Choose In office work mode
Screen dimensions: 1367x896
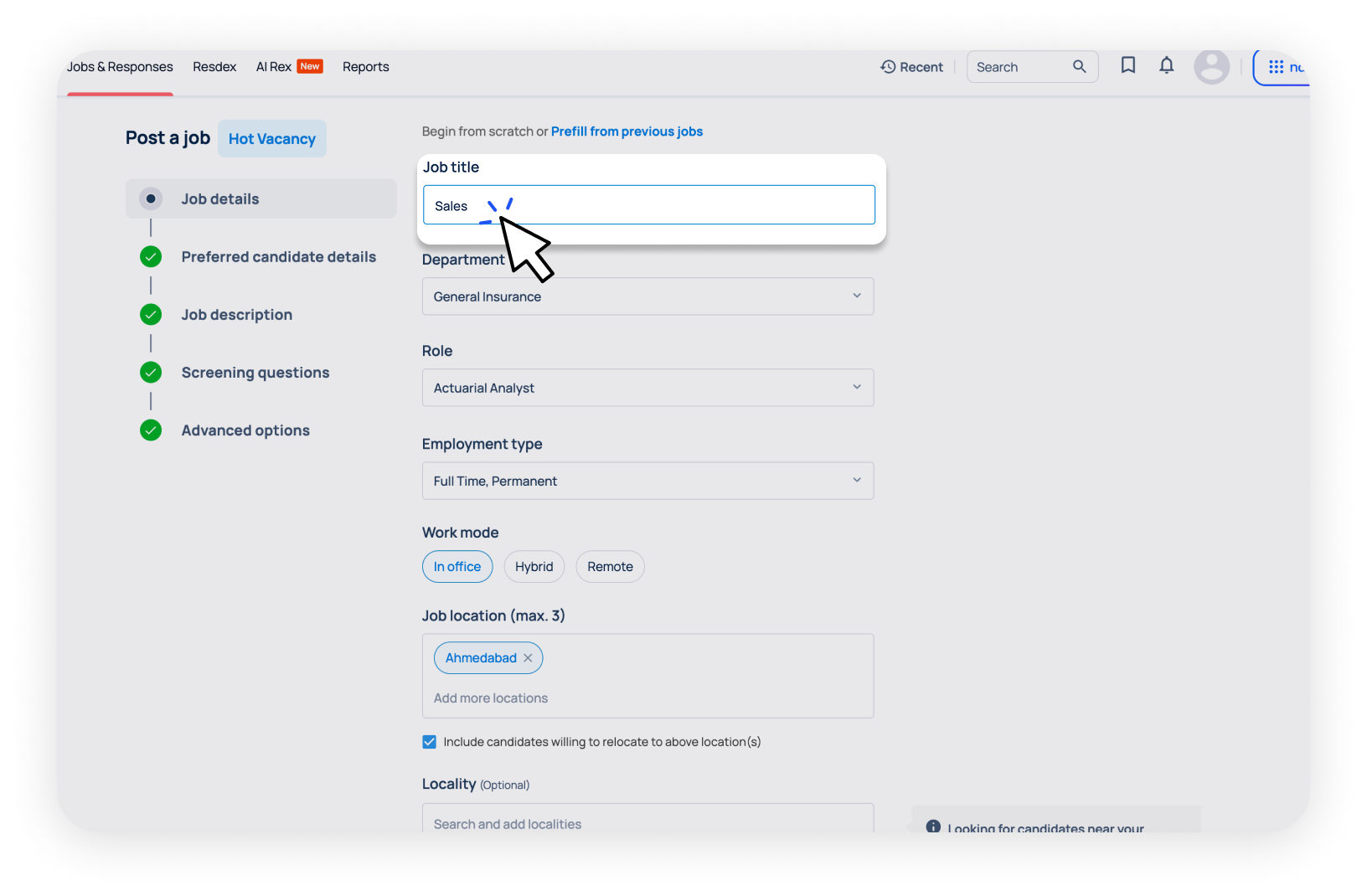(x=457, y=567)
